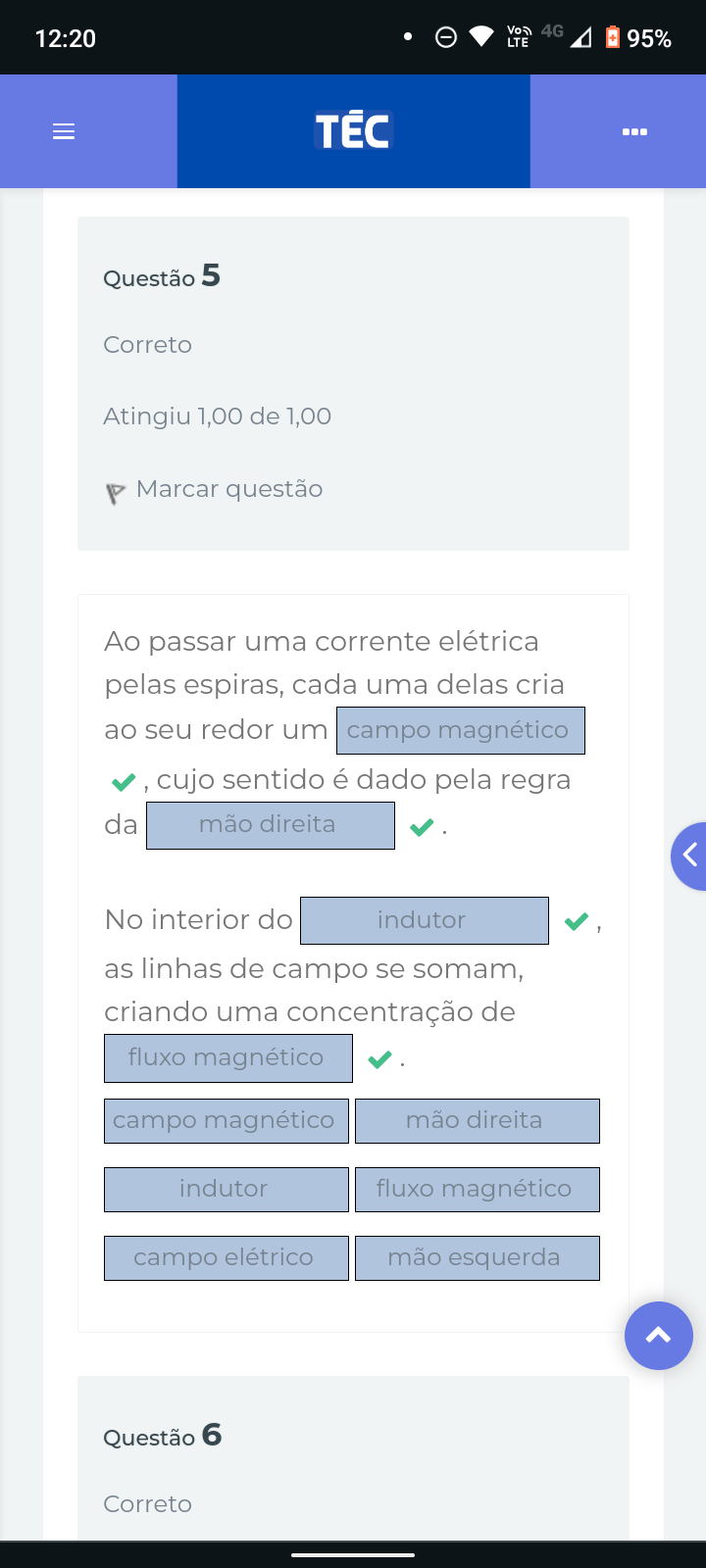Pick the 'mão direita' answer option

[x=477, y=1121]
